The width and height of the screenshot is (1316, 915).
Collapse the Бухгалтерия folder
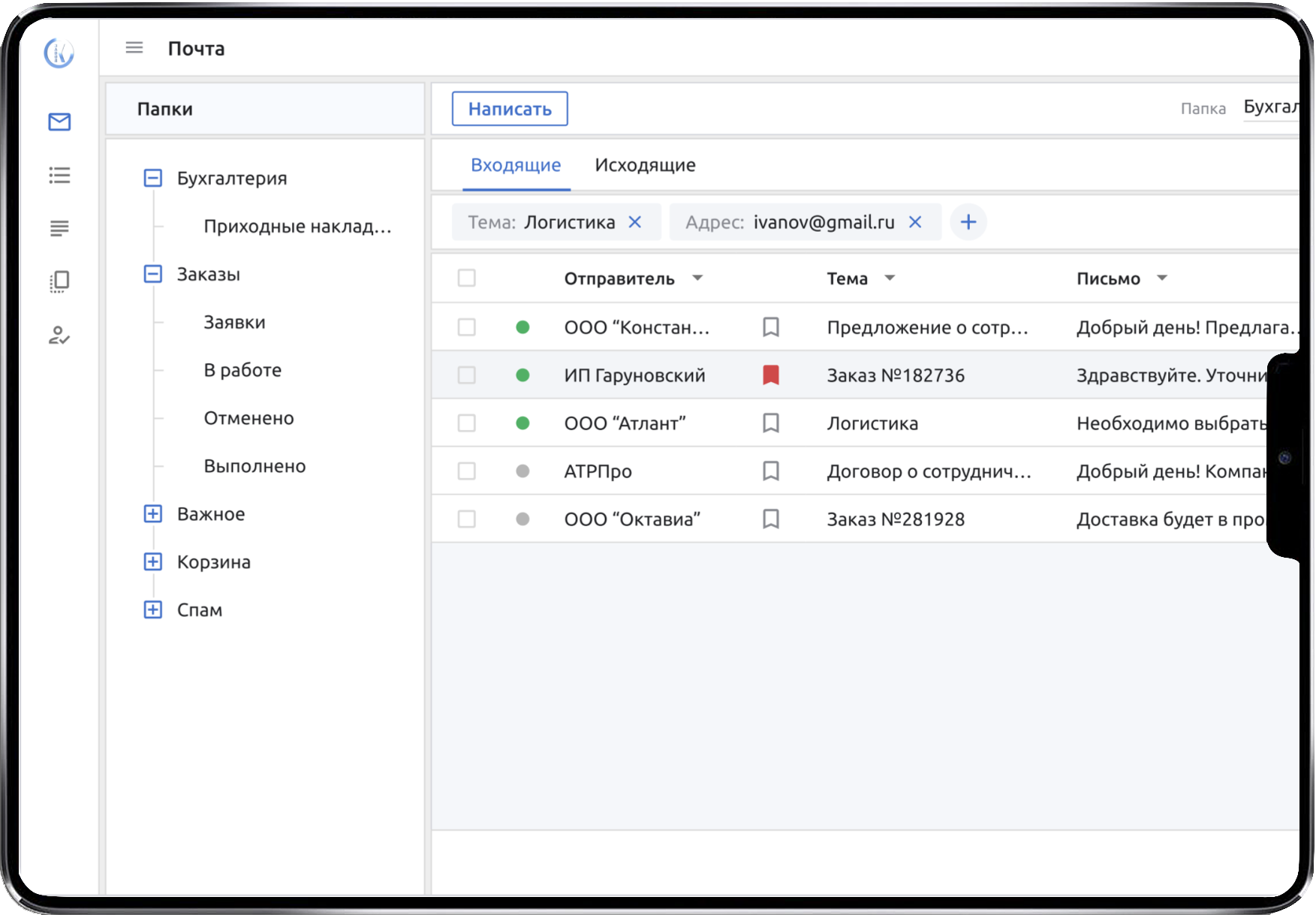click(x=152, y=179)
